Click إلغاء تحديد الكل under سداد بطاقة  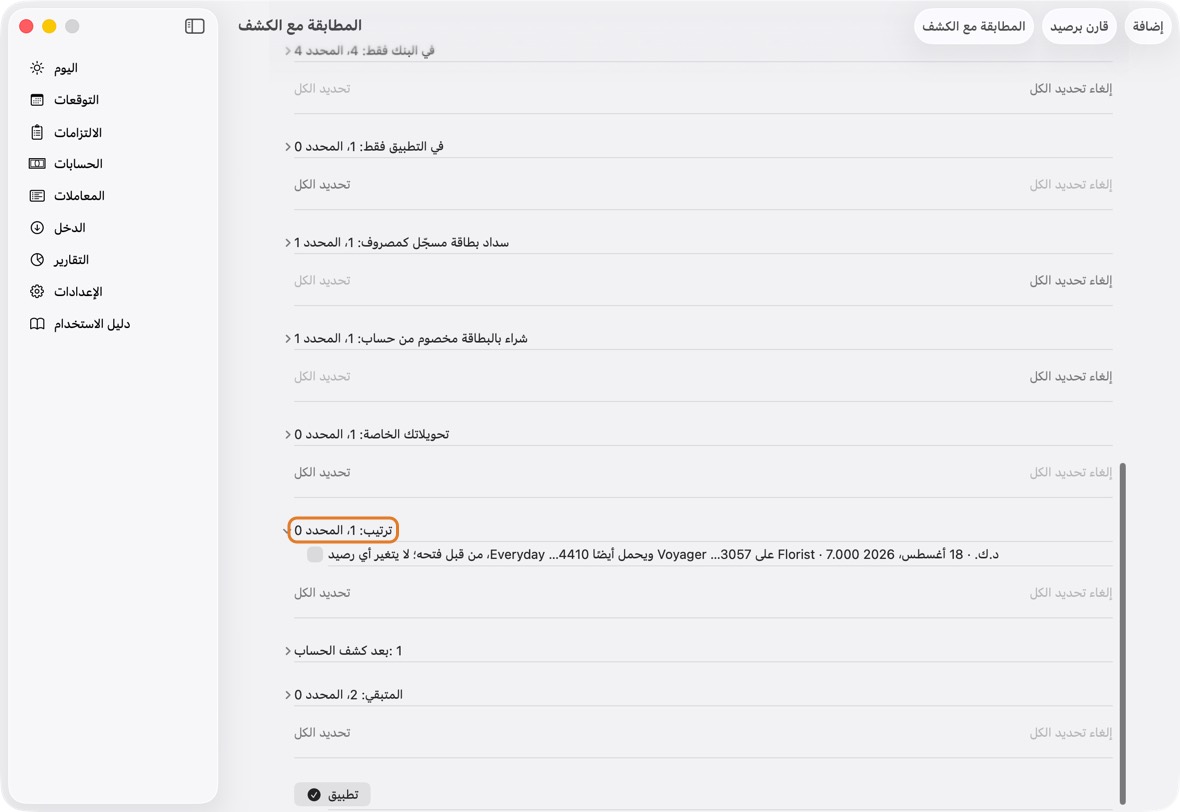[1070, 281]
